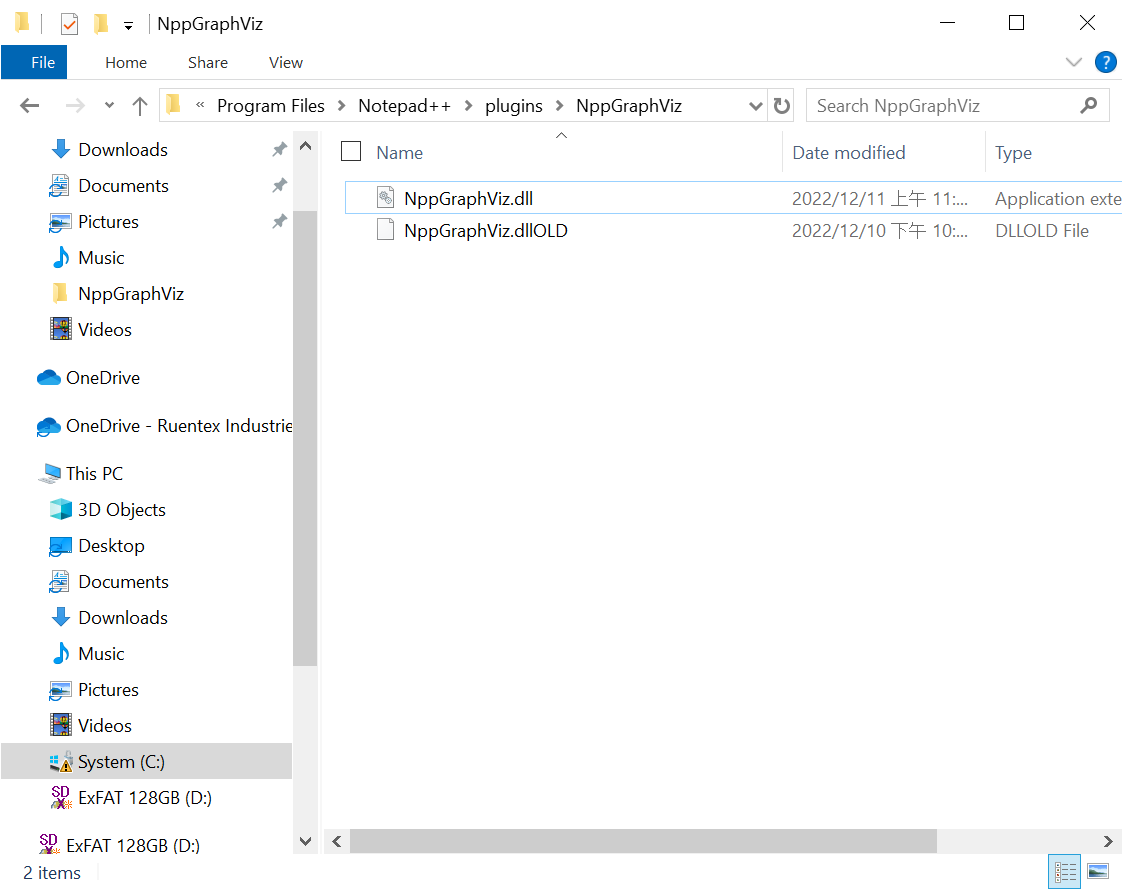Open the address bar history dropdown
The height and width of the screenshot is (890, 1123).
(755, 106)
